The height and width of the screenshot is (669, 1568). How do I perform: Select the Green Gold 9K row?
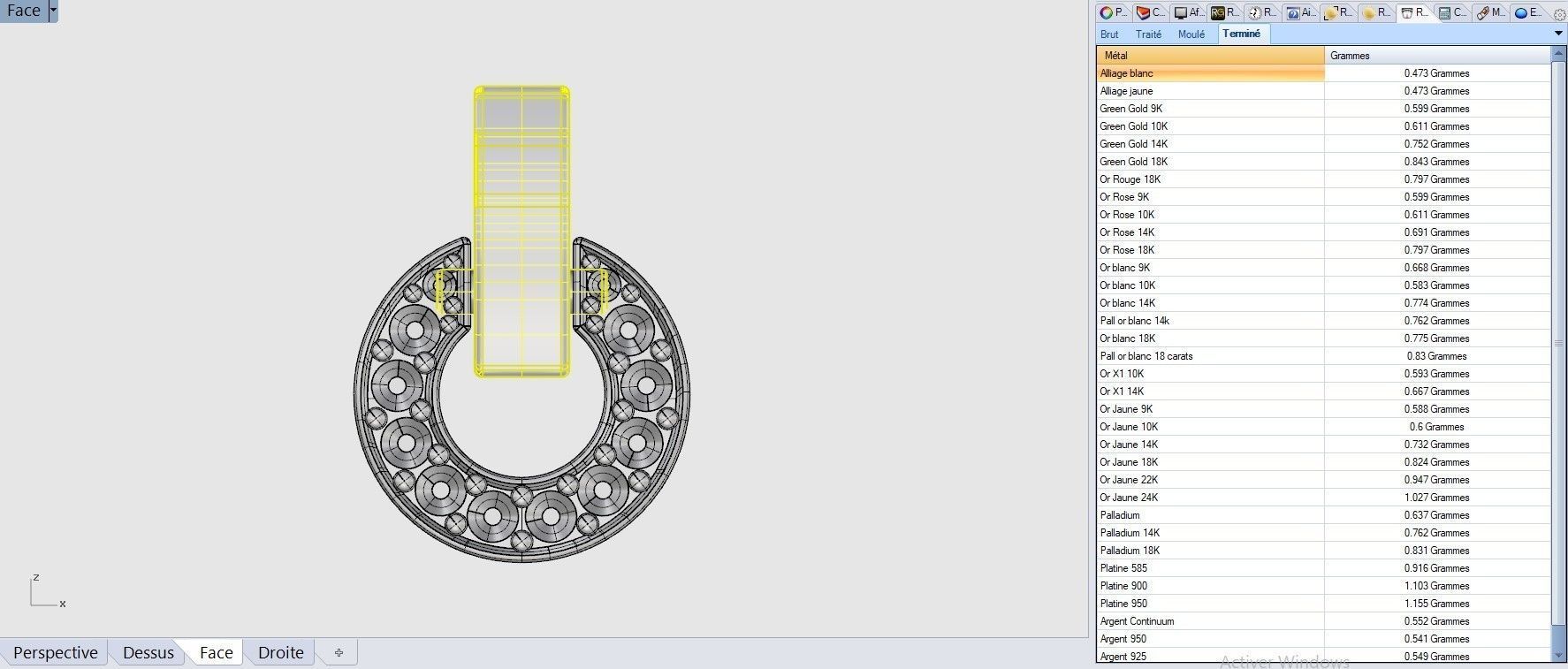[1323, 109]
